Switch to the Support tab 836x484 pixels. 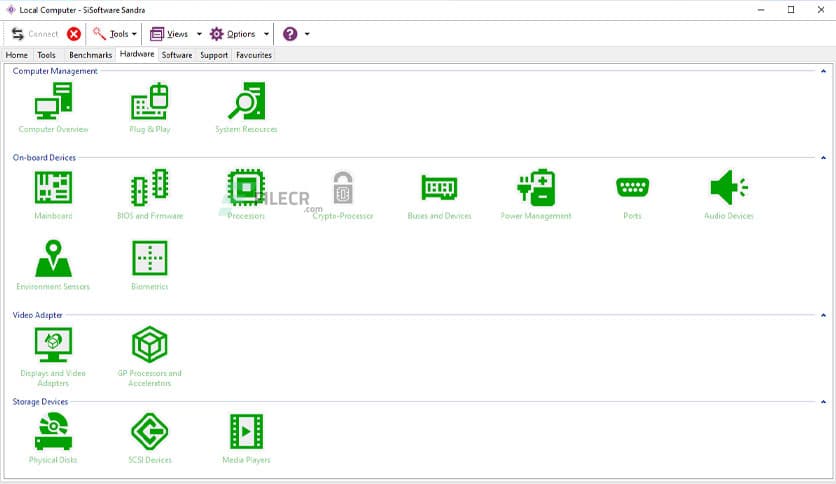click(214, 55)
